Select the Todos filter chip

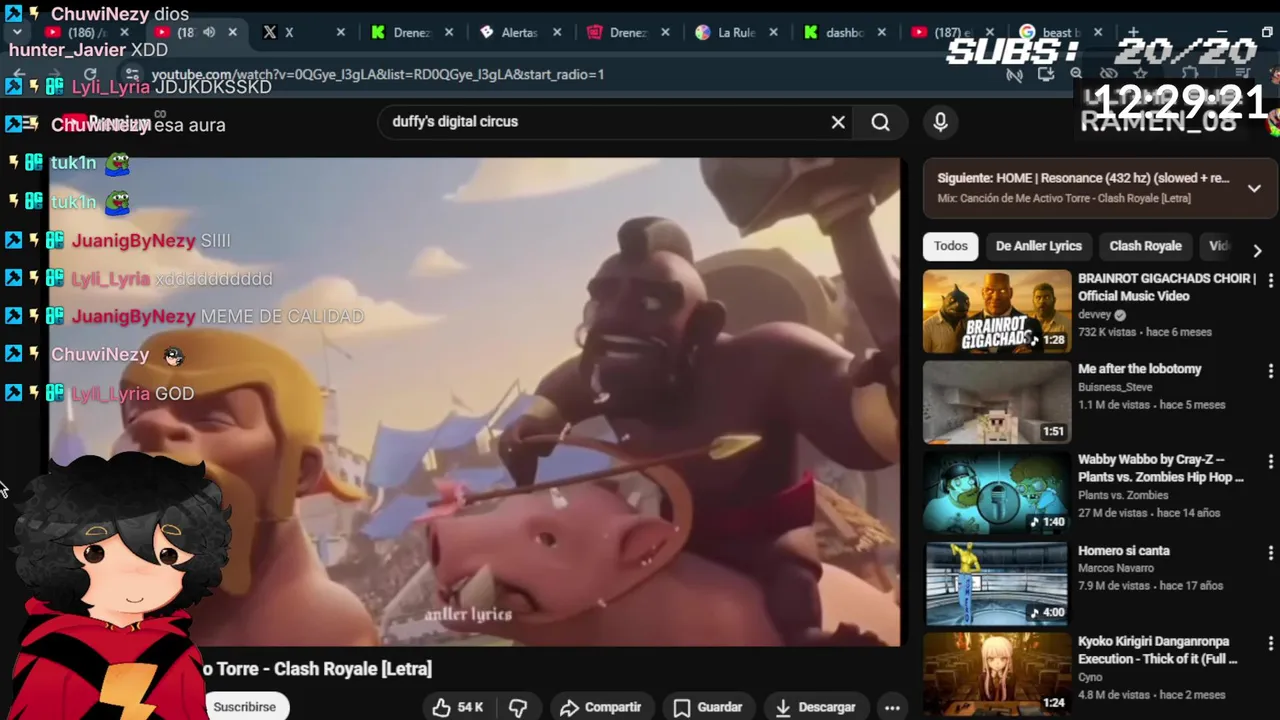pyautogui.click(x=951, y=246)
